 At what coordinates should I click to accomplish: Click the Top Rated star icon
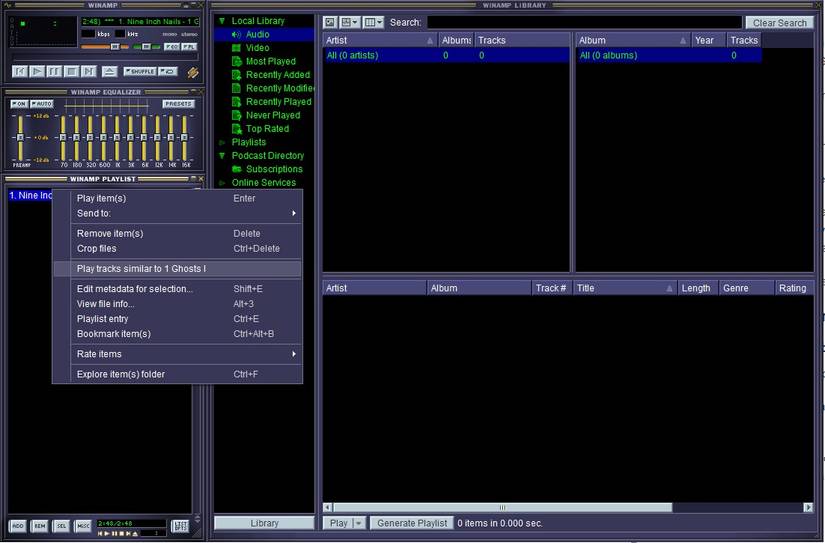[237, 128]
